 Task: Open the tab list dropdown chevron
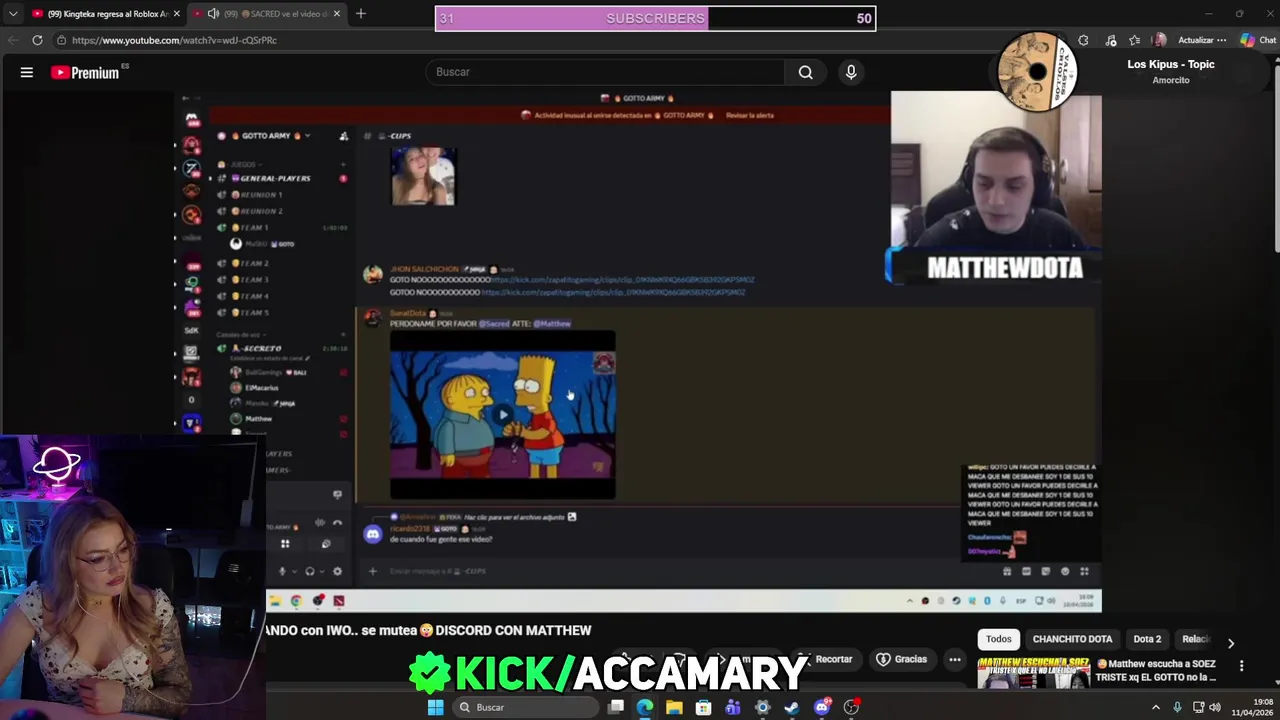tap(12, 14)
